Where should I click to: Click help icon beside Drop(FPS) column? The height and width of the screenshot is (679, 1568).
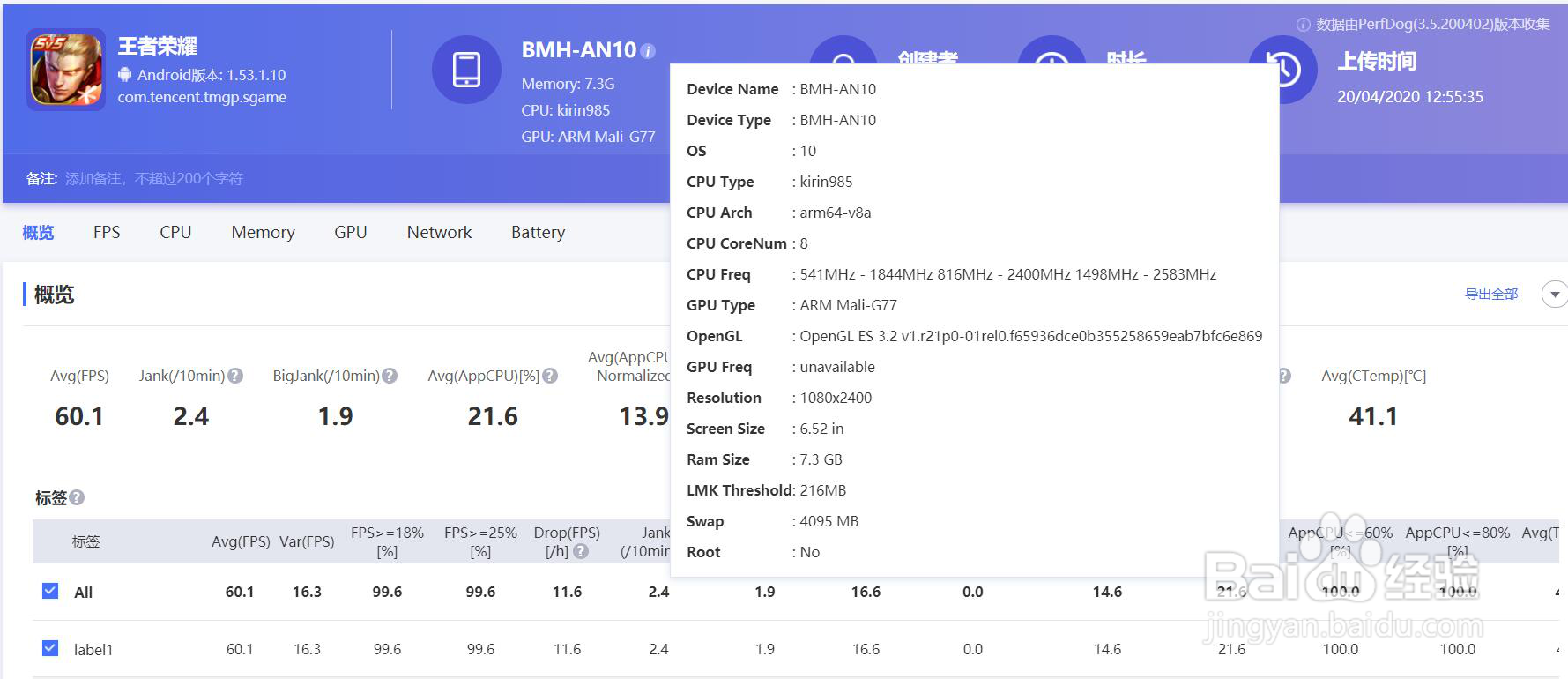pos(581,551)
